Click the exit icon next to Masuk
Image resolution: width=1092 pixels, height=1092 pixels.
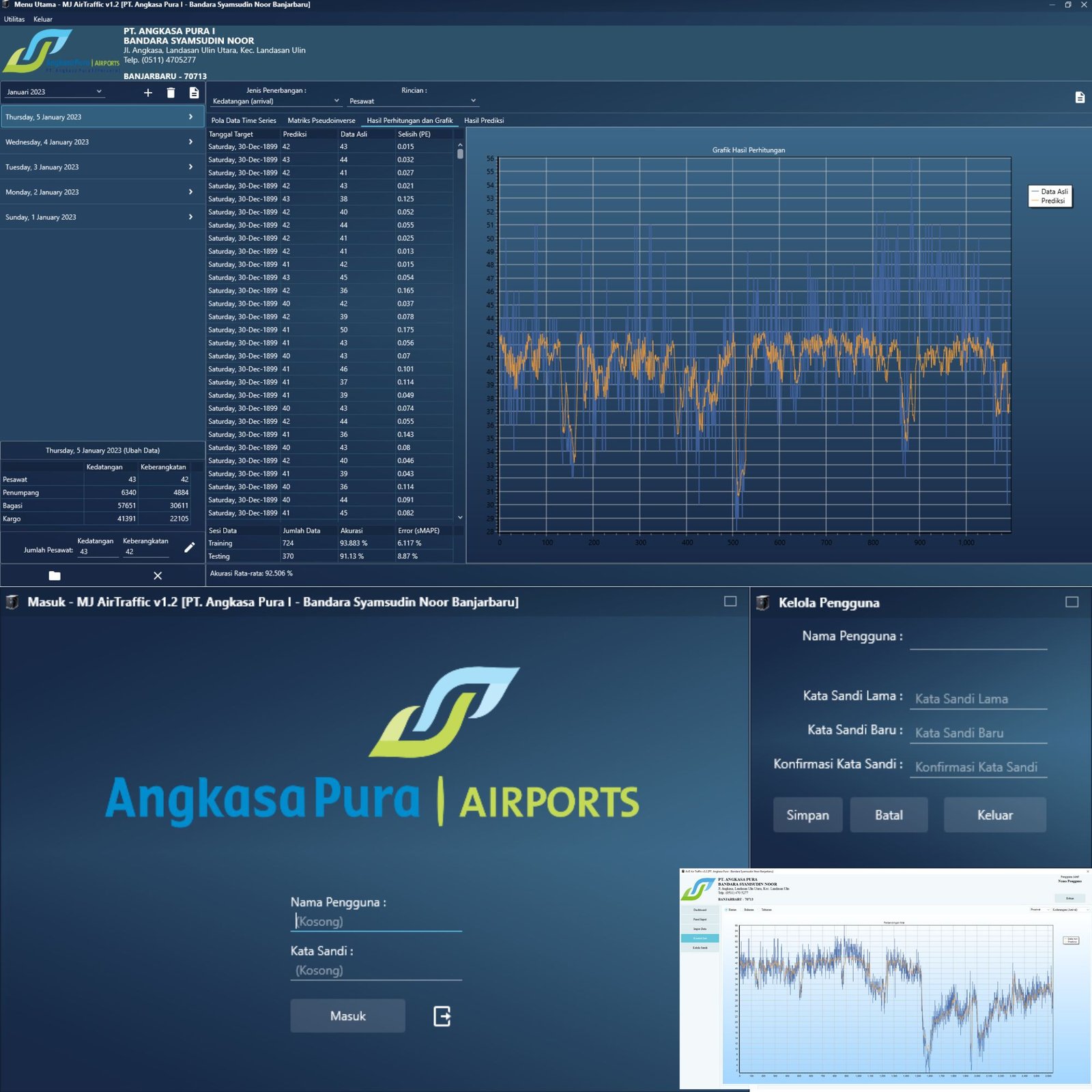tap(442, 1016)
